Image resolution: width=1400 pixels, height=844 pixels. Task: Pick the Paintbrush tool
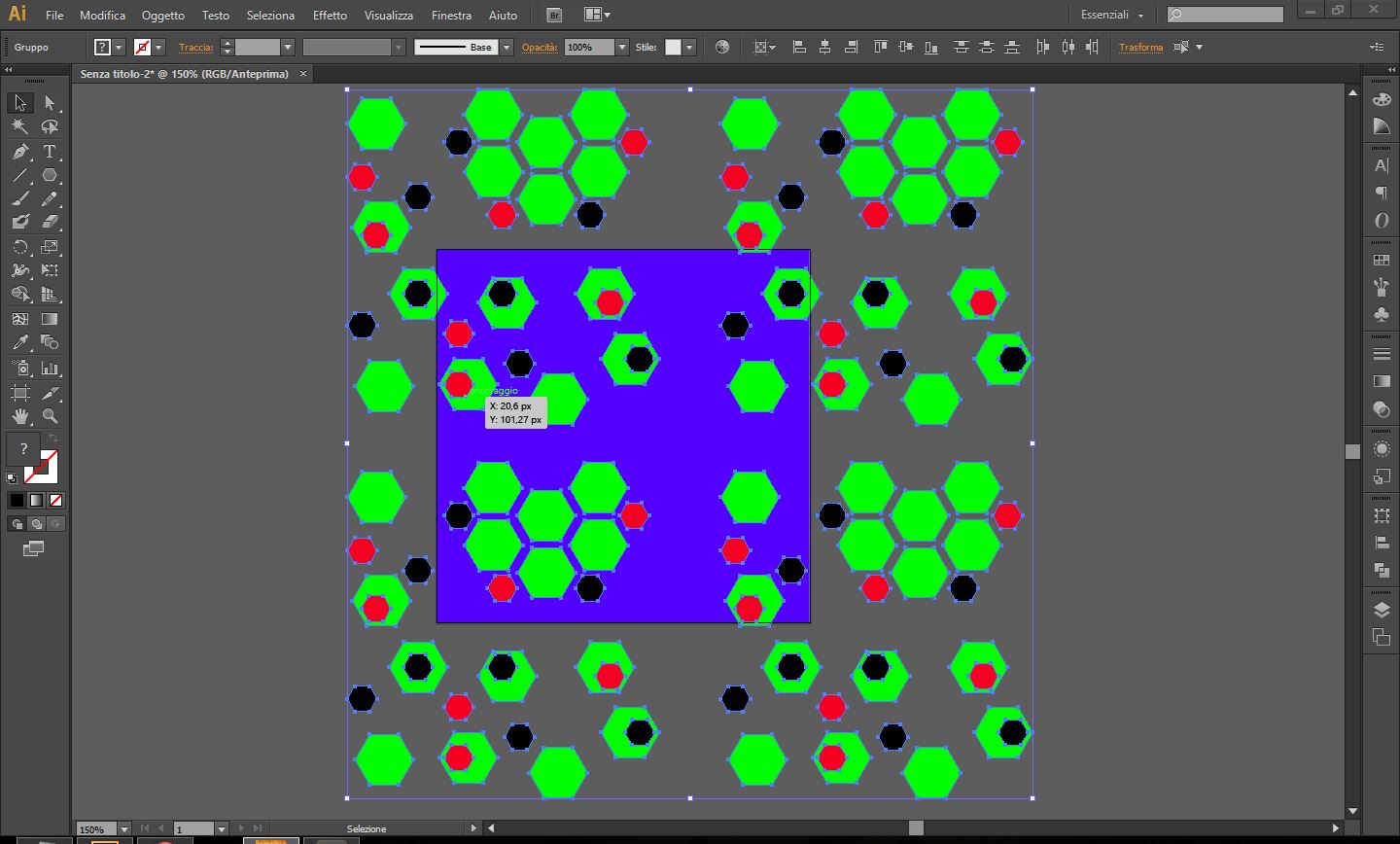coord(20,199)
